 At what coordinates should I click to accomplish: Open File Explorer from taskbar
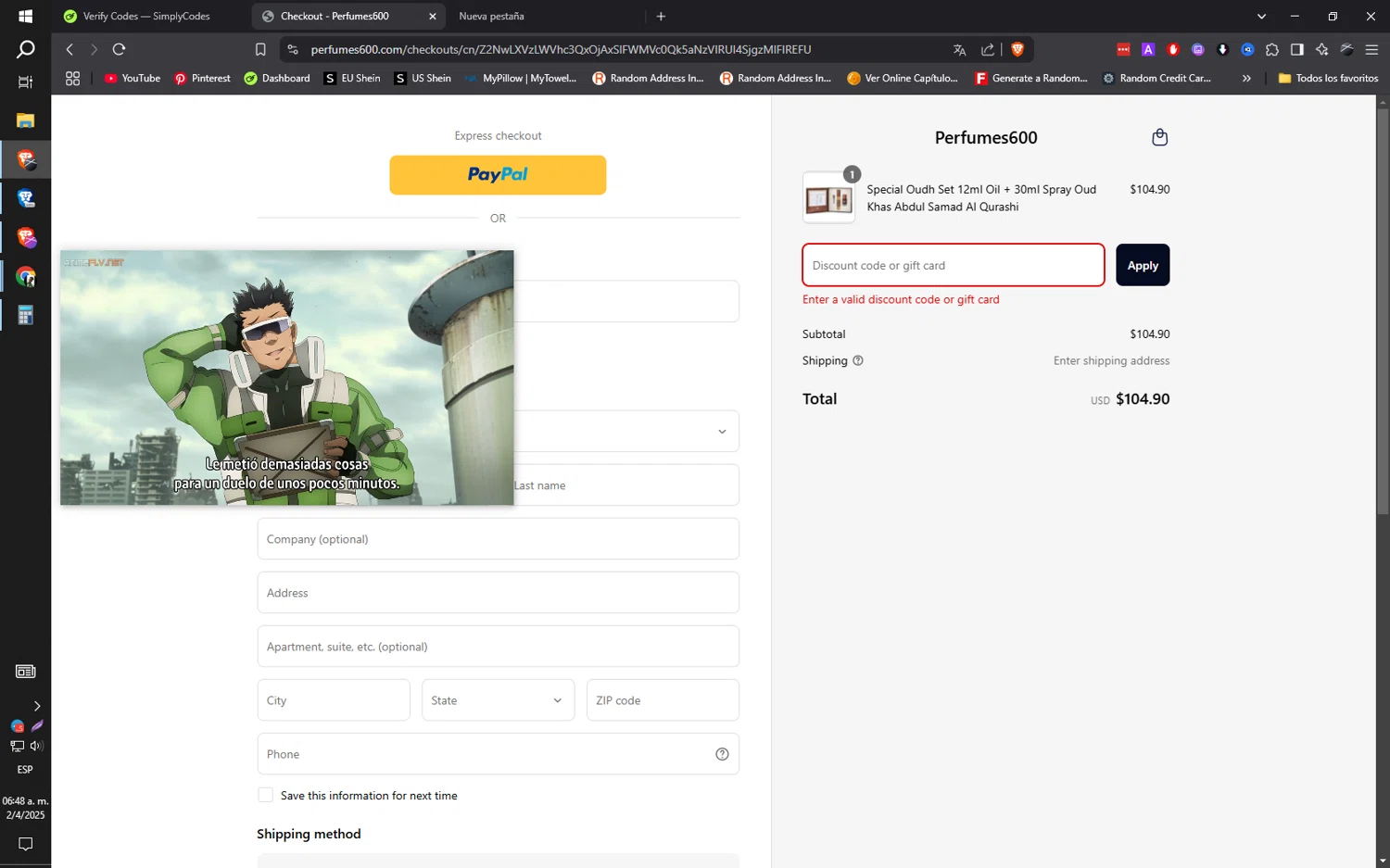(x=25, y=120)
